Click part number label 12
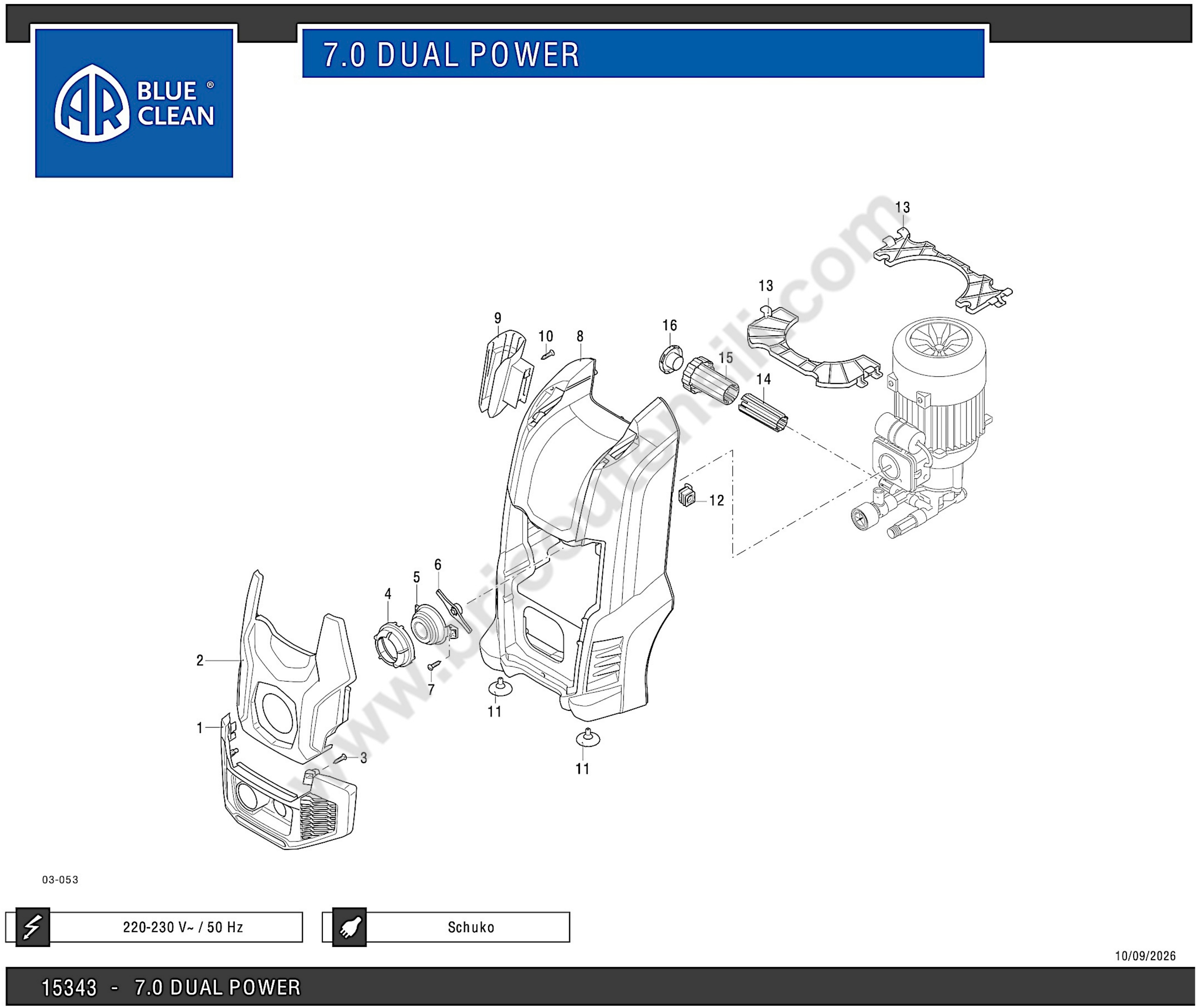The width and height of the screenshot is (1196, 1008). (x=716, y=501)
